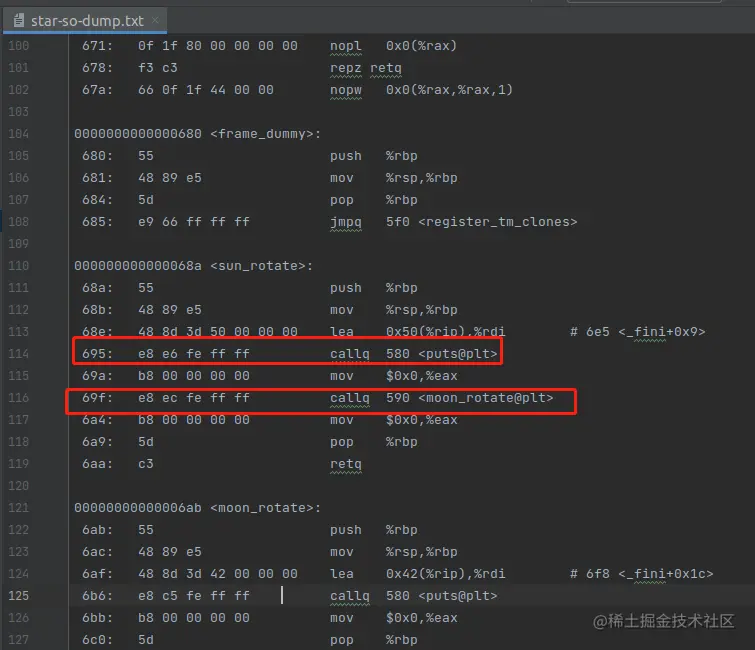
Task: Click 'callq 580 <puts@plt>' at address 695
Action: click(414, 354)
